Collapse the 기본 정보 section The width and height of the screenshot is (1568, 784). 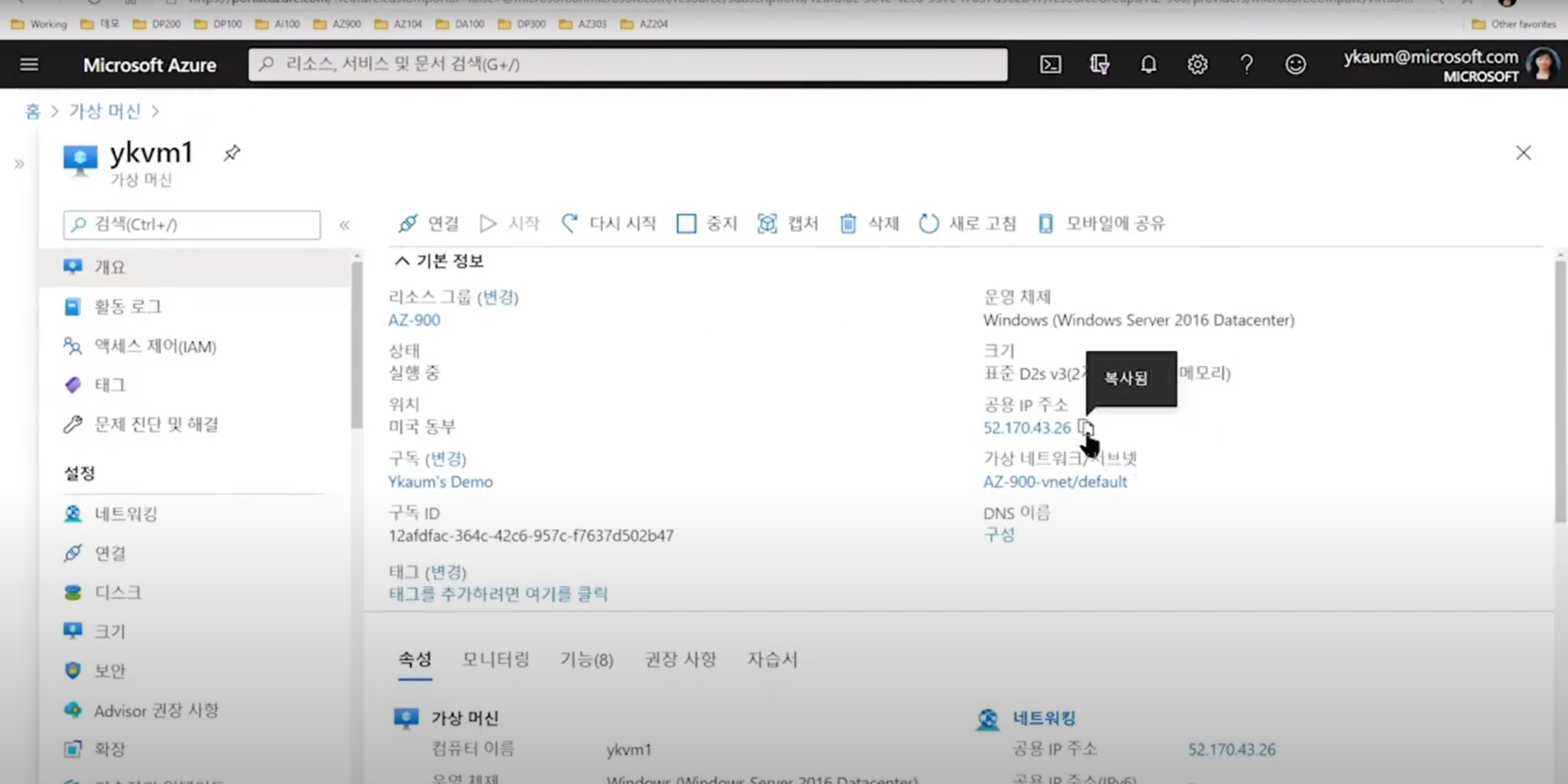pos(439,261)
